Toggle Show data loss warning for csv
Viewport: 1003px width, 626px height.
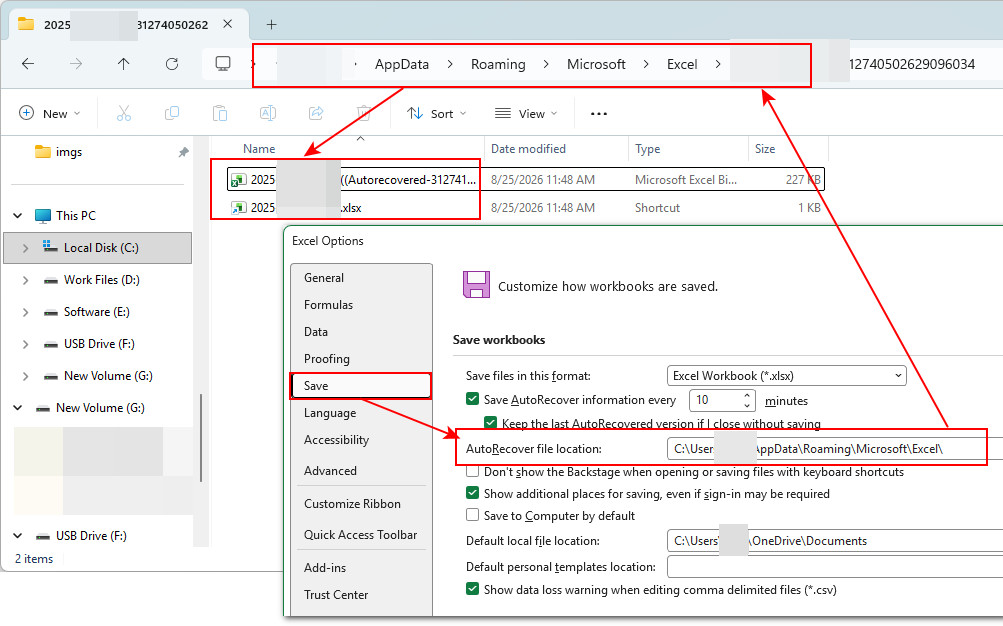click(472, 589)
